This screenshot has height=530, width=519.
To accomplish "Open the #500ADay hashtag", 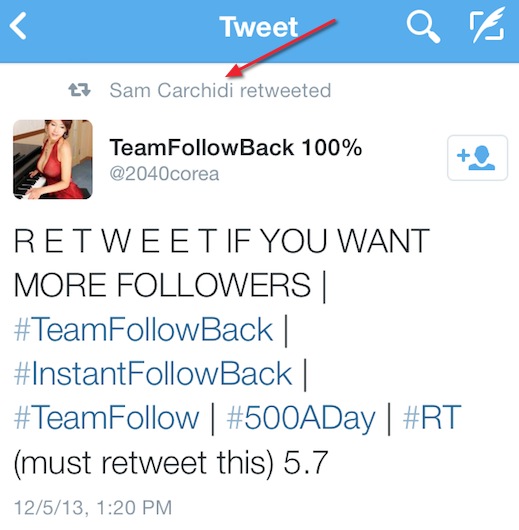I will (301, 418).
